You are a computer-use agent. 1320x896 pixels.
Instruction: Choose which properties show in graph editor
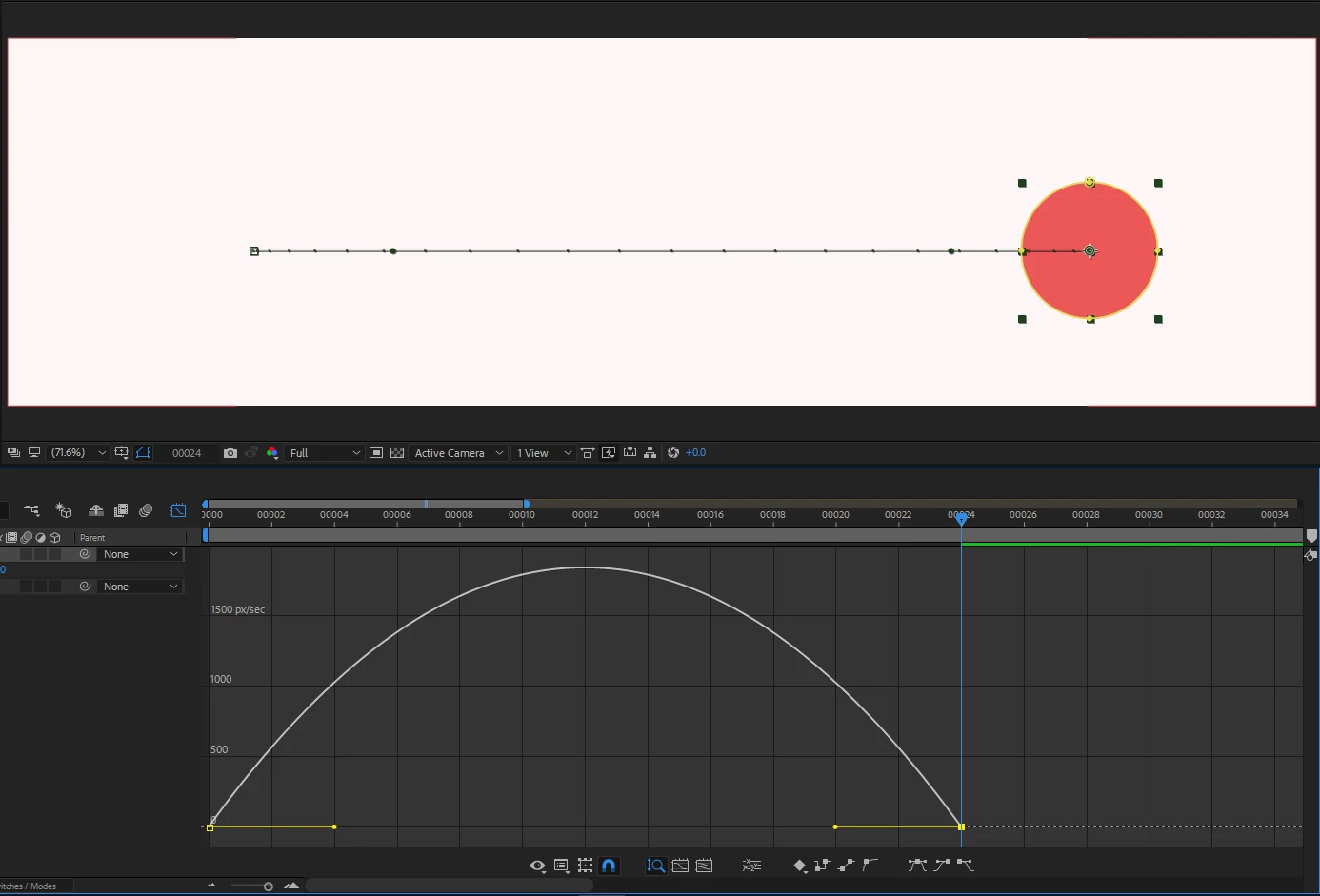click(x=538, y=866)
